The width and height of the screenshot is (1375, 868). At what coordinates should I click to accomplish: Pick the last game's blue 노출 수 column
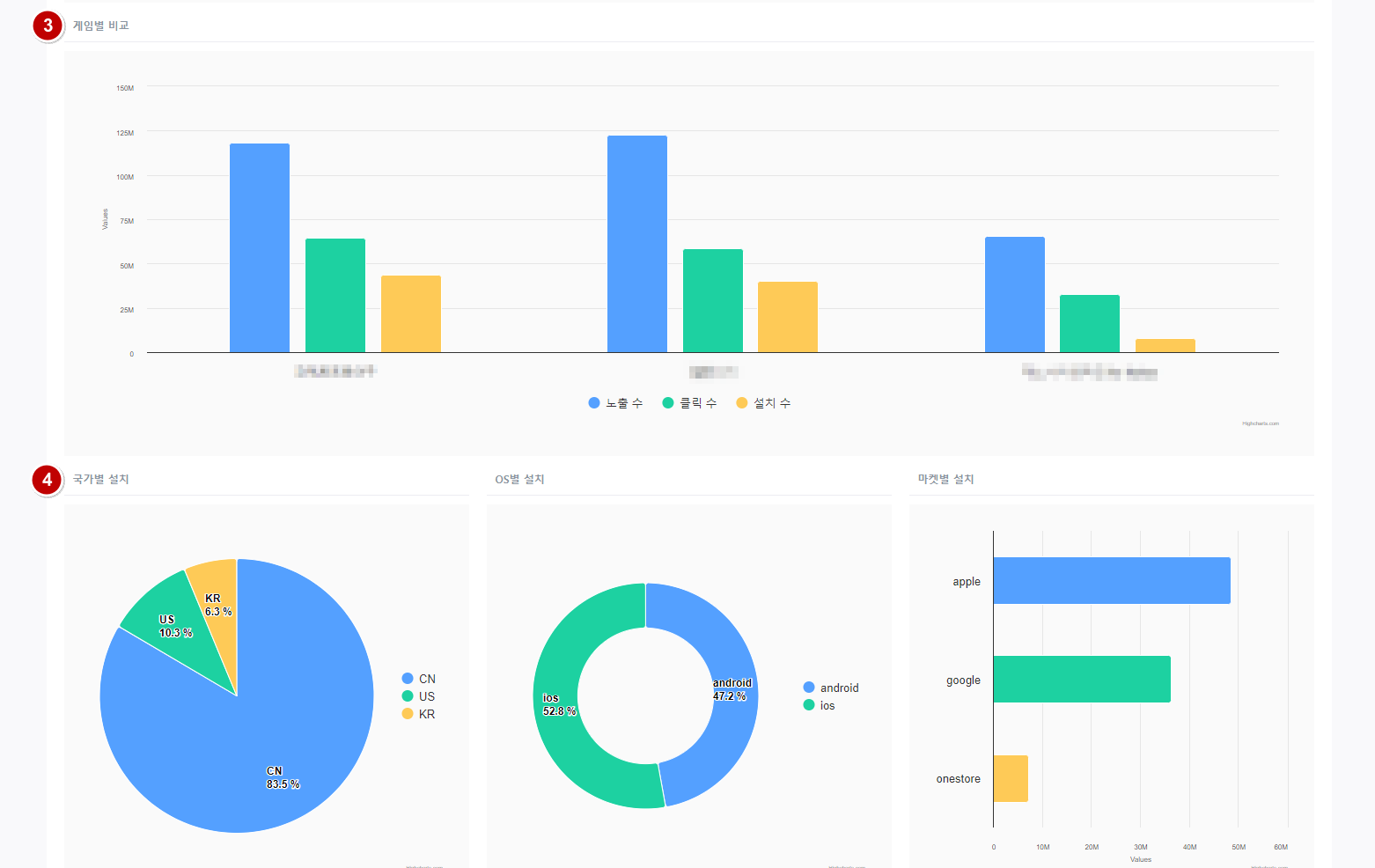click(1015, 295)
